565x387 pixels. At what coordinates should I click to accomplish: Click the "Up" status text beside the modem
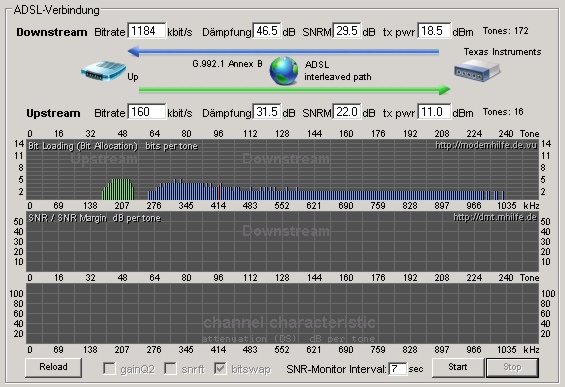click(x=133, y=77)
